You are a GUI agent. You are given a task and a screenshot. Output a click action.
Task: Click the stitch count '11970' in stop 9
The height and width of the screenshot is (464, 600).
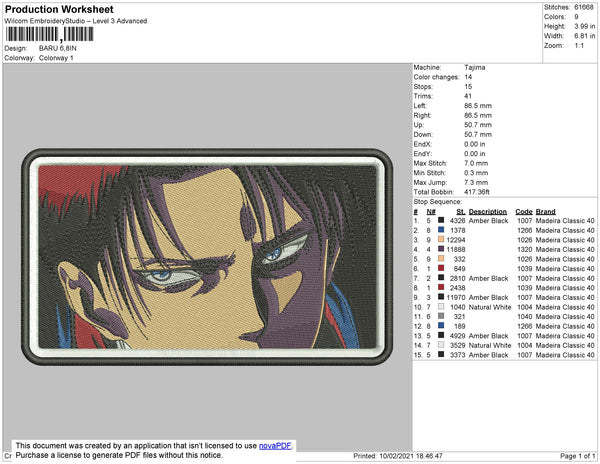click(456, 297)
